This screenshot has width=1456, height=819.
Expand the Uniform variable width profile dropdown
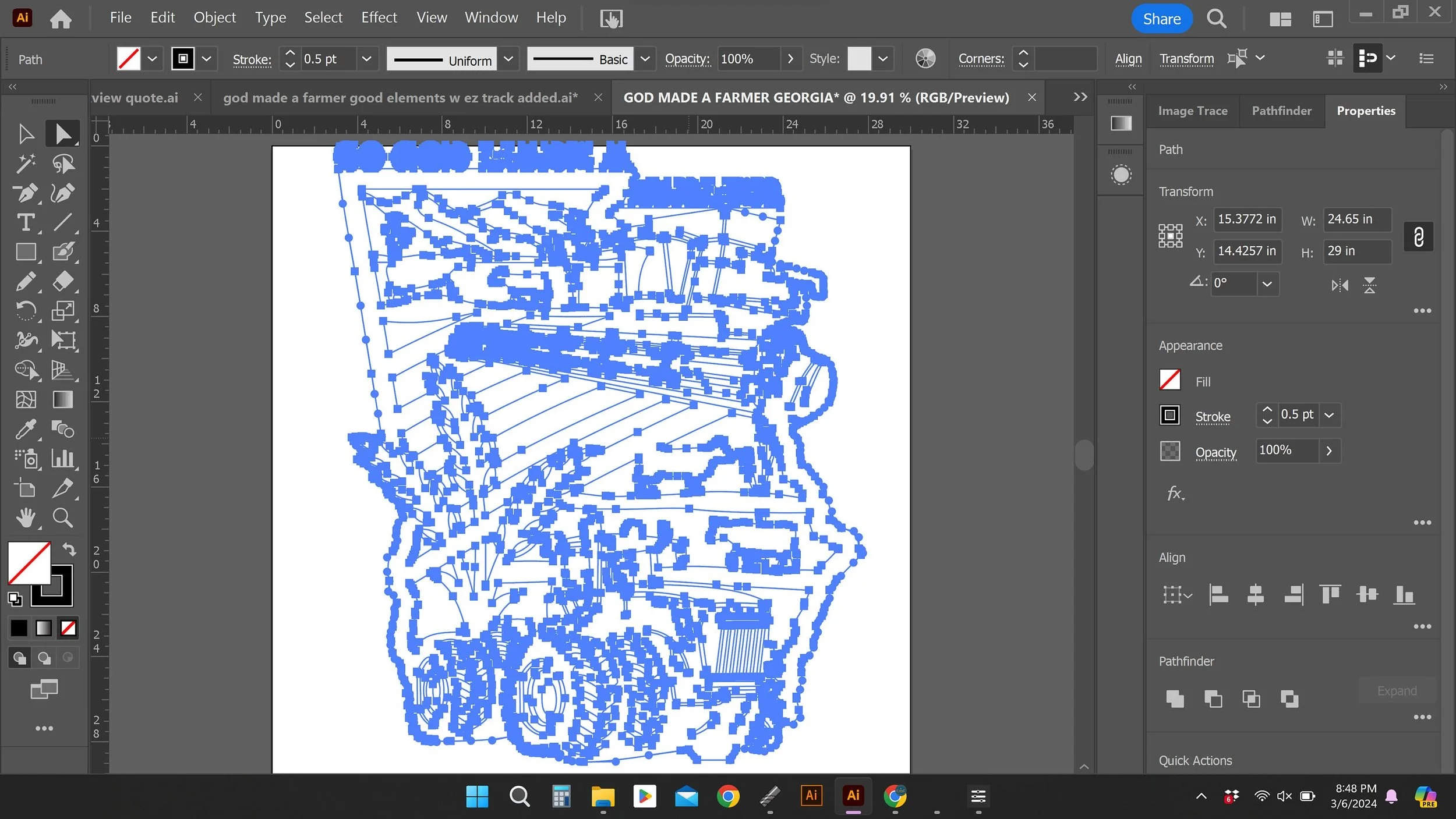pos(508,59)
